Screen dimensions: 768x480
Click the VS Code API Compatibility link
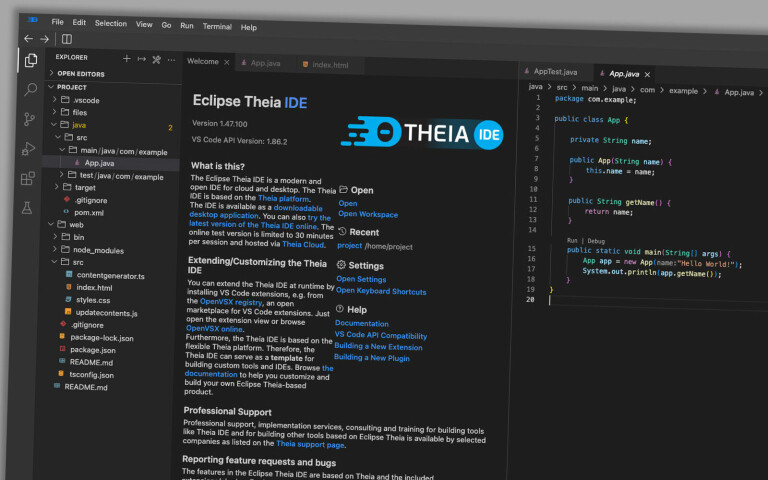(x=381, y=336)
